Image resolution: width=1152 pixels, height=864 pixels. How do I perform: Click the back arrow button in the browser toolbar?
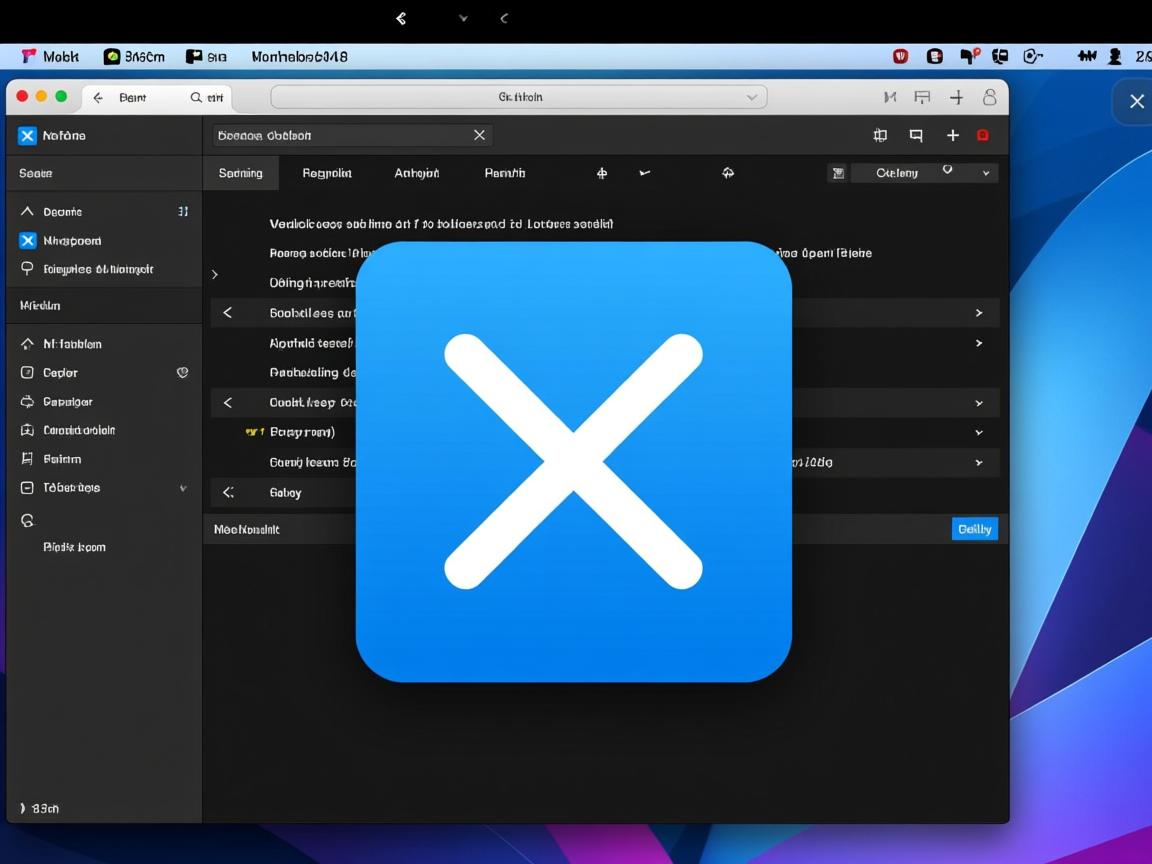(98, 97)
